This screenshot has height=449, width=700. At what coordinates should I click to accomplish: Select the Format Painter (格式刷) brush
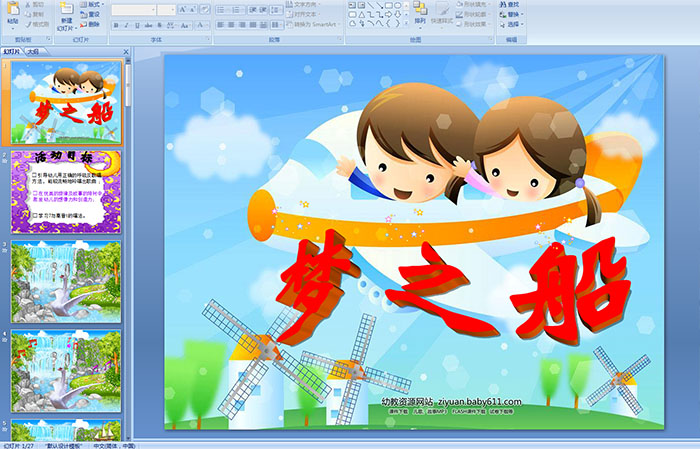pyautogui.click(x=29, y=25)
